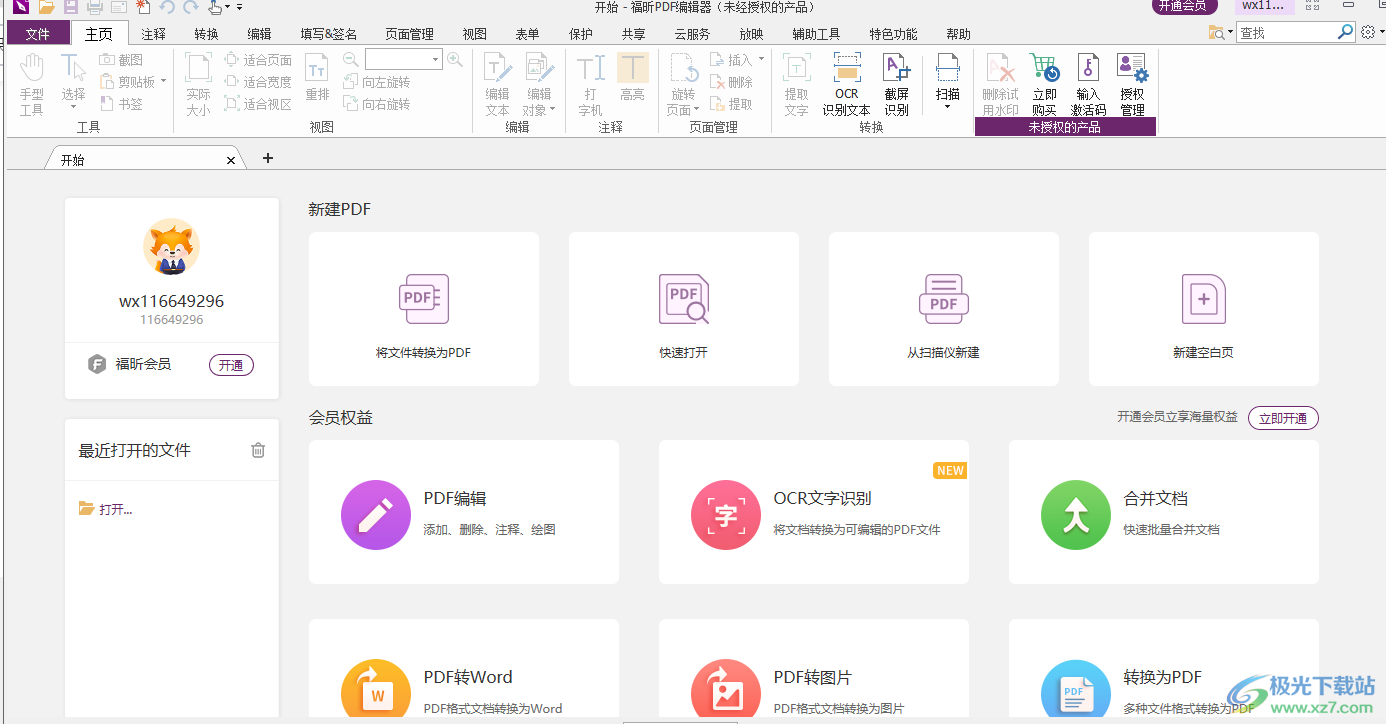
Task: Clear the recent files list with the trash icon
Action: click(x=258, y=450)
